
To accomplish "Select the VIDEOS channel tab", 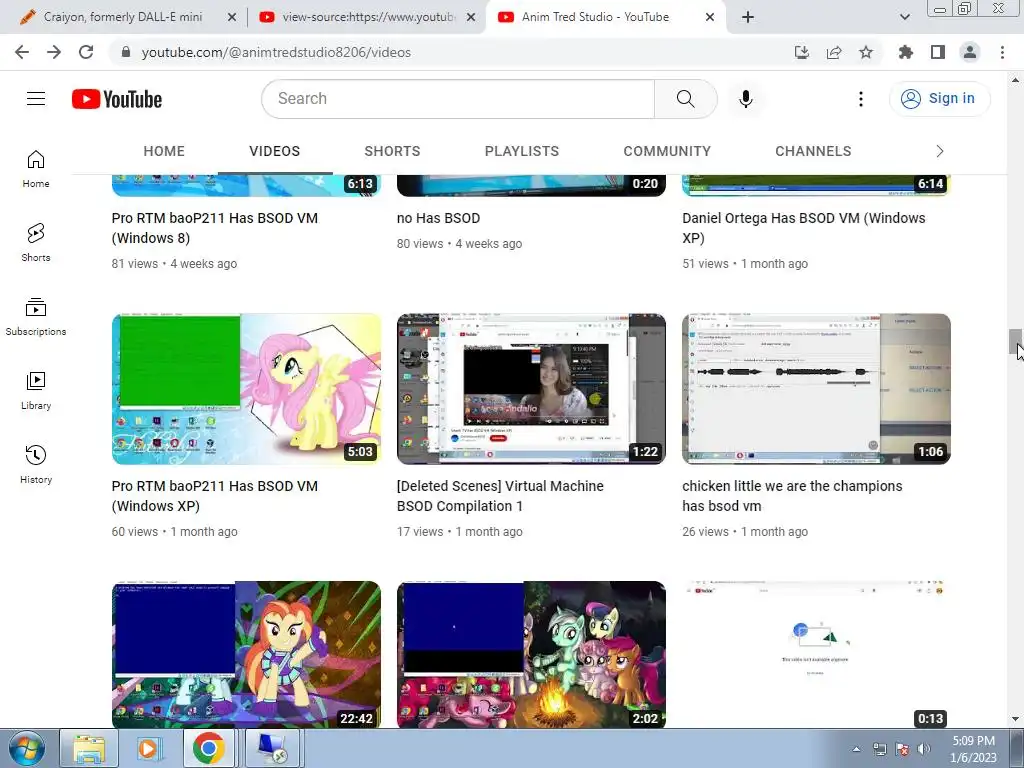I will [274, 151].
